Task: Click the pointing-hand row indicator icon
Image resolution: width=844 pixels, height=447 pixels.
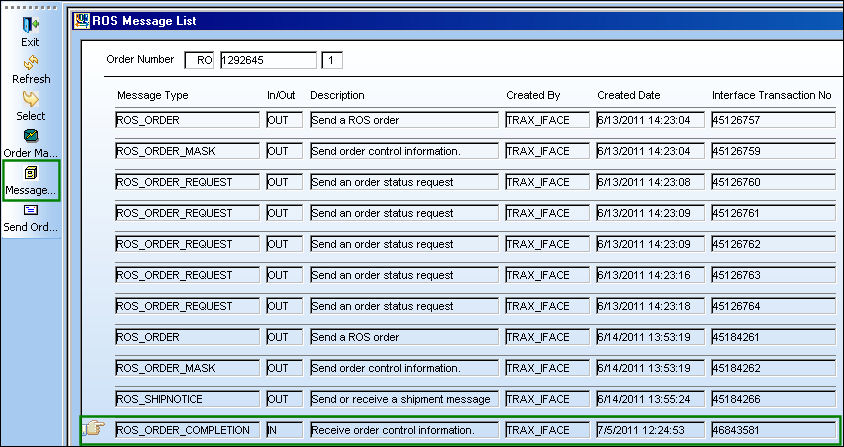Action: coord(94,429)
